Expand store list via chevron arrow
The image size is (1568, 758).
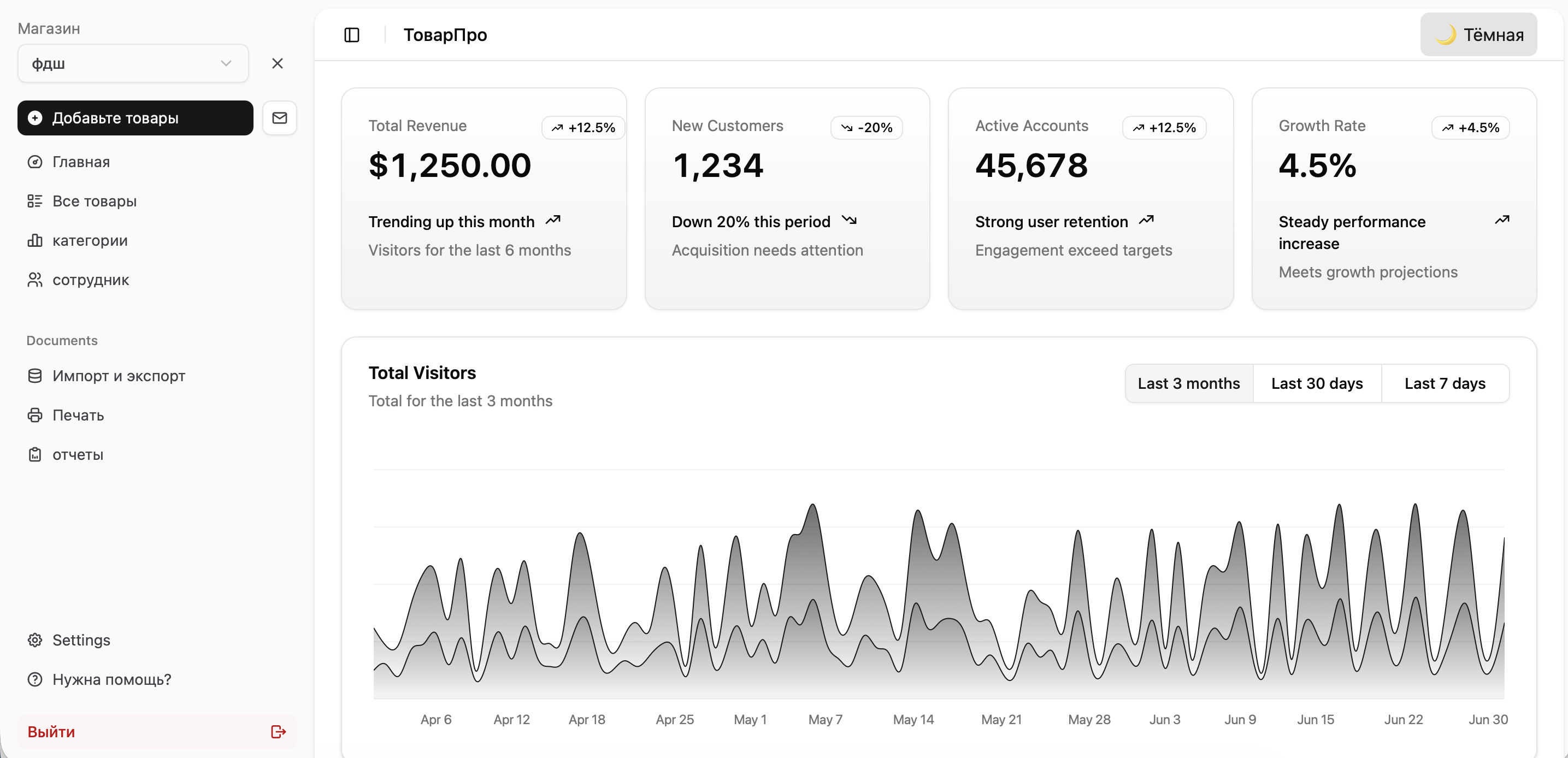click(x=226, y=63)
